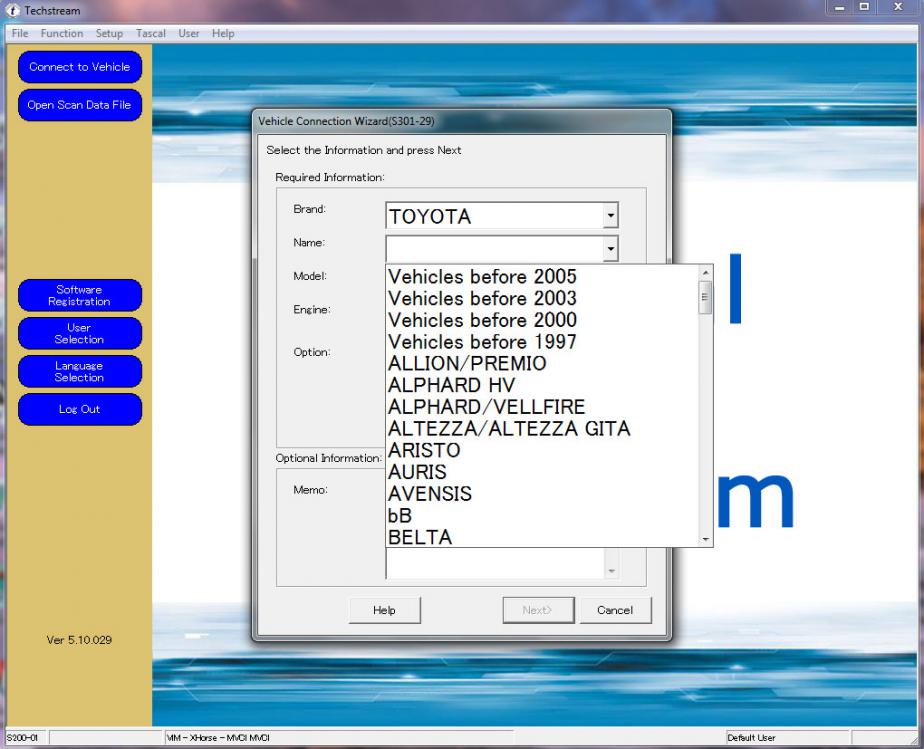Viewport: 924px width, 749px height.
Task: Click the name list scroll up arrow
Action: tap(705, 272)
